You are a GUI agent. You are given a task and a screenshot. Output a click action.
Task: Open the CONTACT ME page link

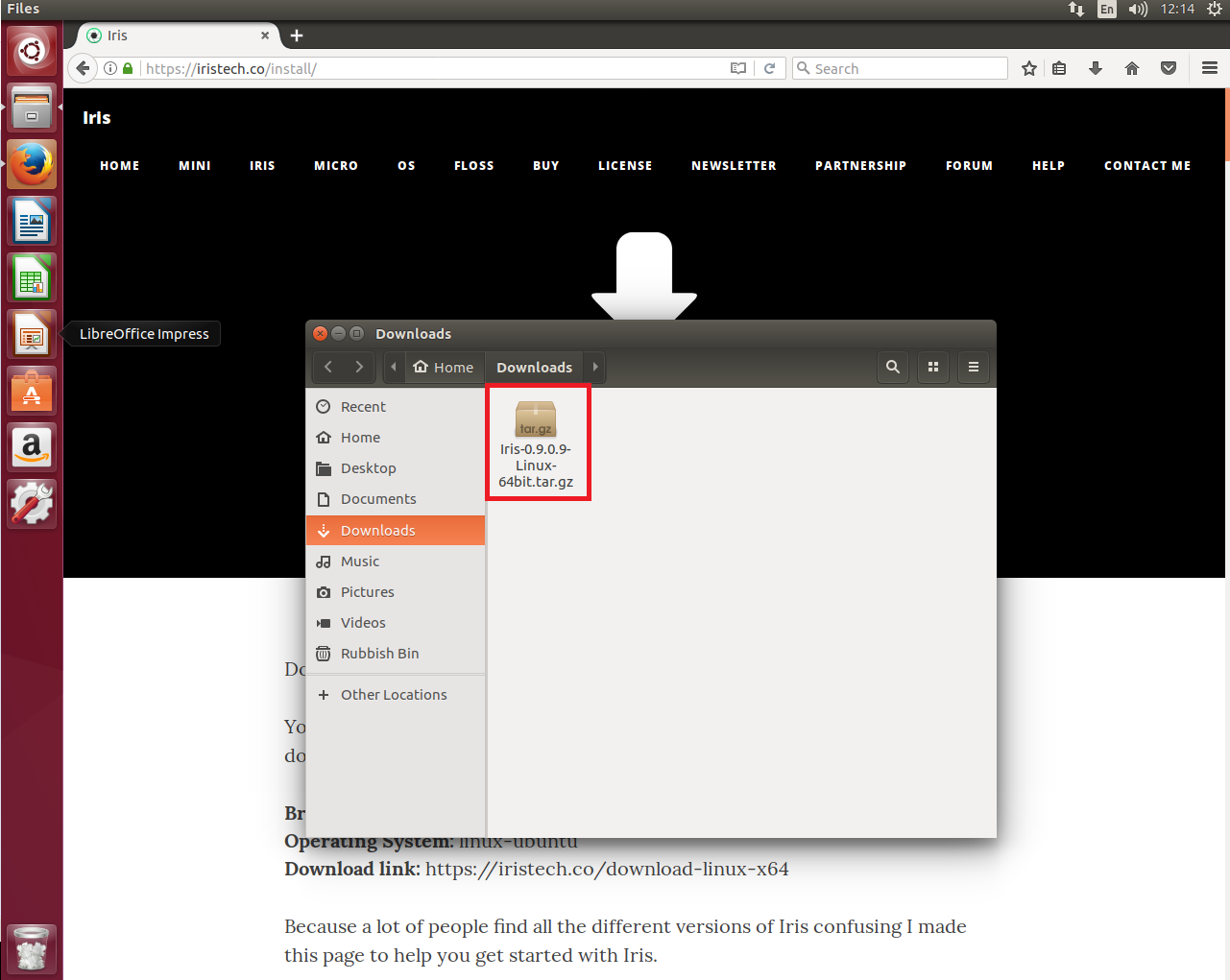point(1147,166)
